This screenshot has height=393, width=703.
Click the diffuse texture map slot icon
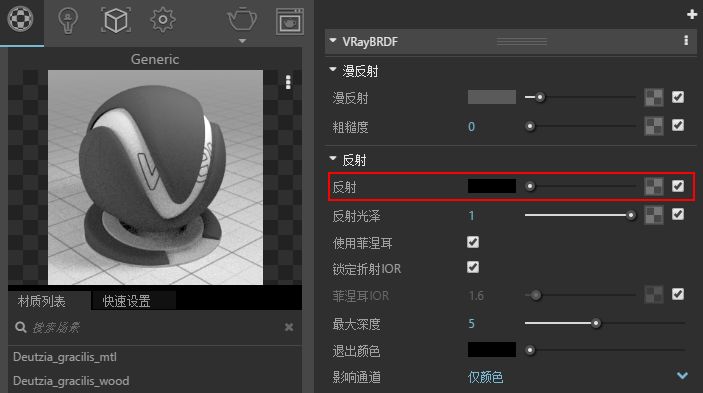click(x=654, y=97)
